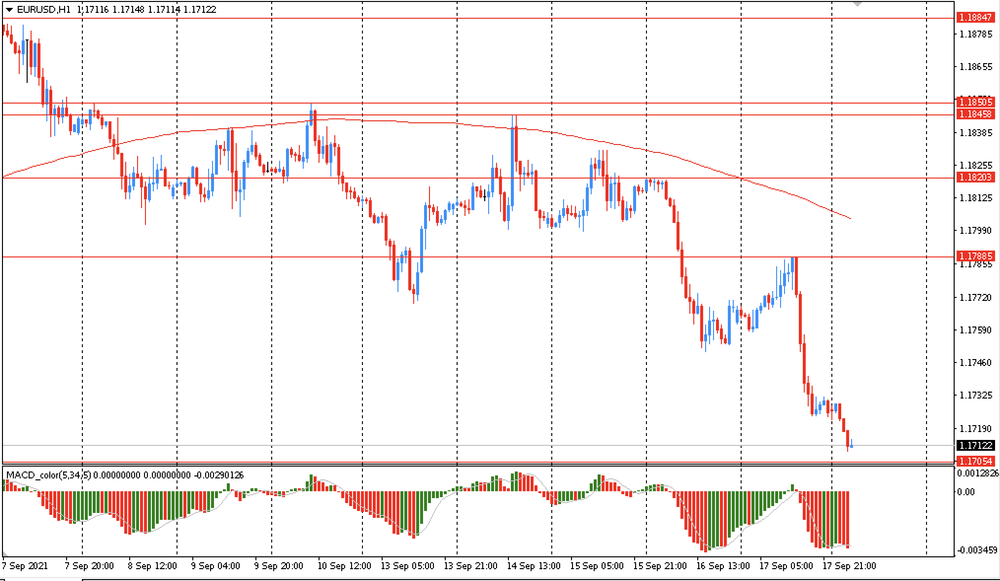Select the red 1.18458 level label
This screenshot has height=581, width=1000.
click(976, 114)
